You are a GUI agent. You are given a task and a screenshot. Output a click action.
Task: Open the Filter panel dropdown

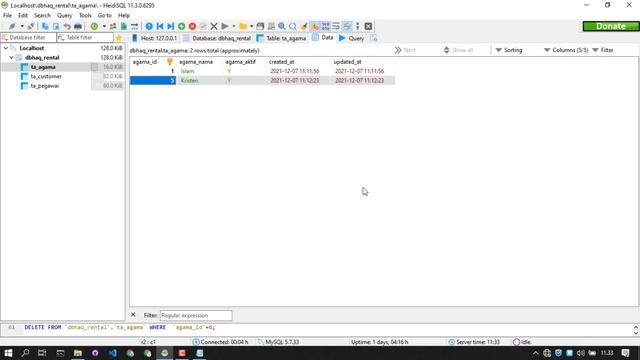[x=602, y=50]
